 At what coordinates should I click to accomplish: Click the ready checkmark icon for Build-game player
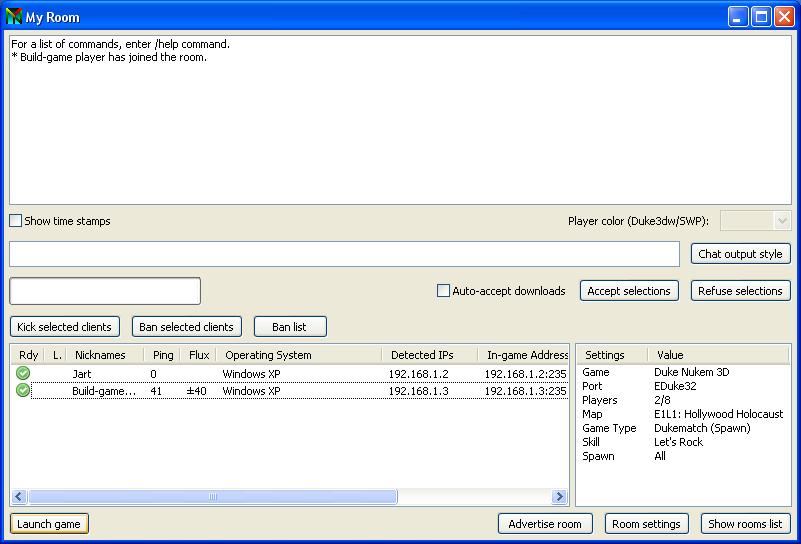(23, 391)
